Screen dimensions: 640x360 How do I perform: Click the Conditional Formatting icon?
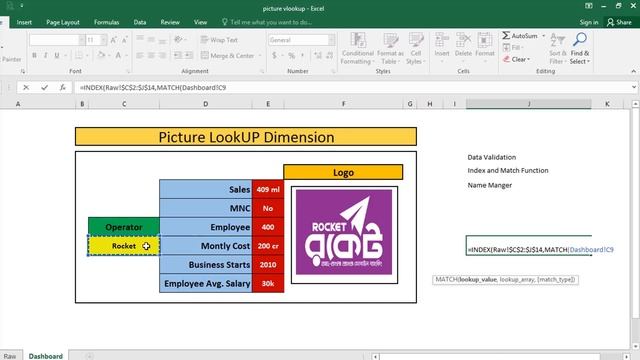coord(358,40)
